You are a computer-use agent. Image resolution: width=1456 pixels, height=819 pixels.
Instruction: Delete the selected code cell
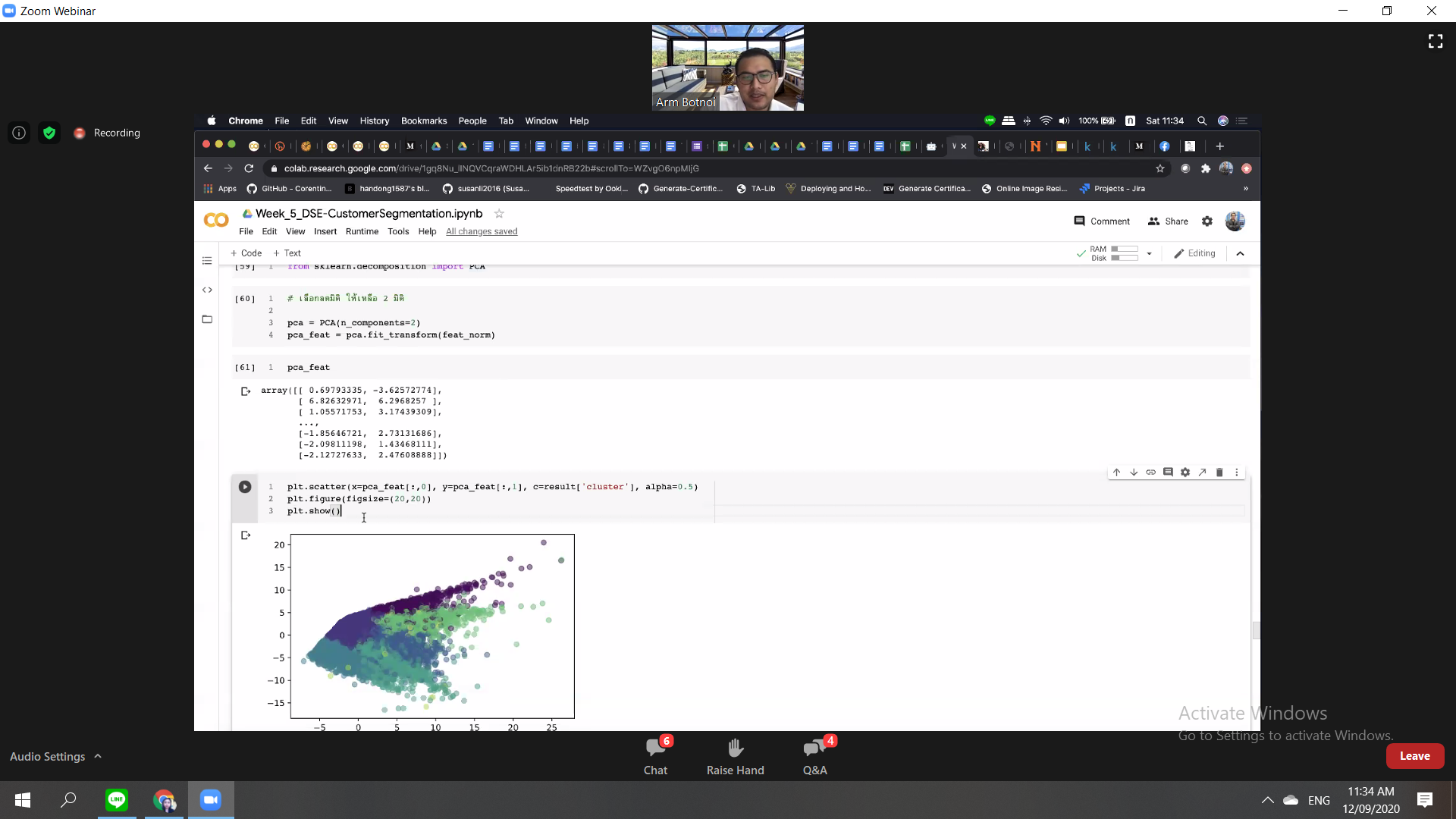(x=1219, y=472)
